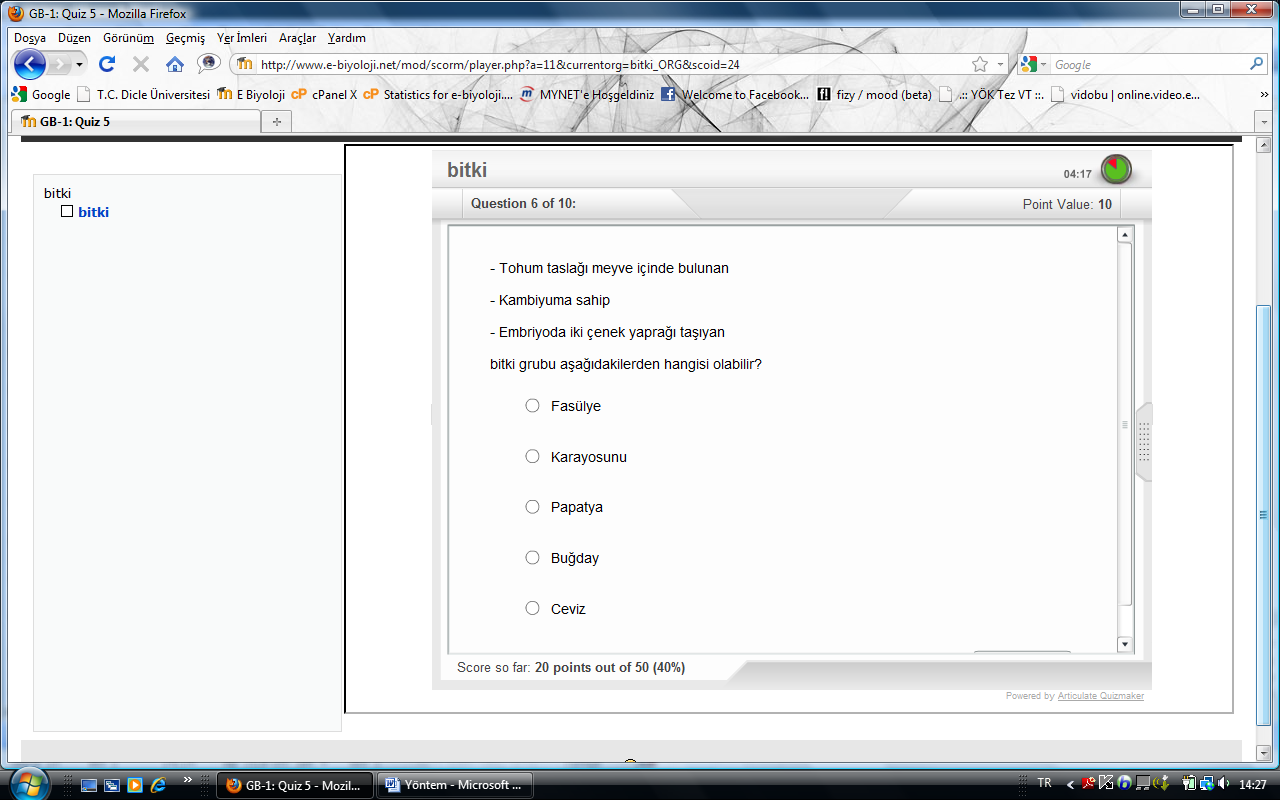The width and height of the screenshot is (1280, 800).
Task: Click the volume speaker tray icon
Action: (x=1226, y=784)
